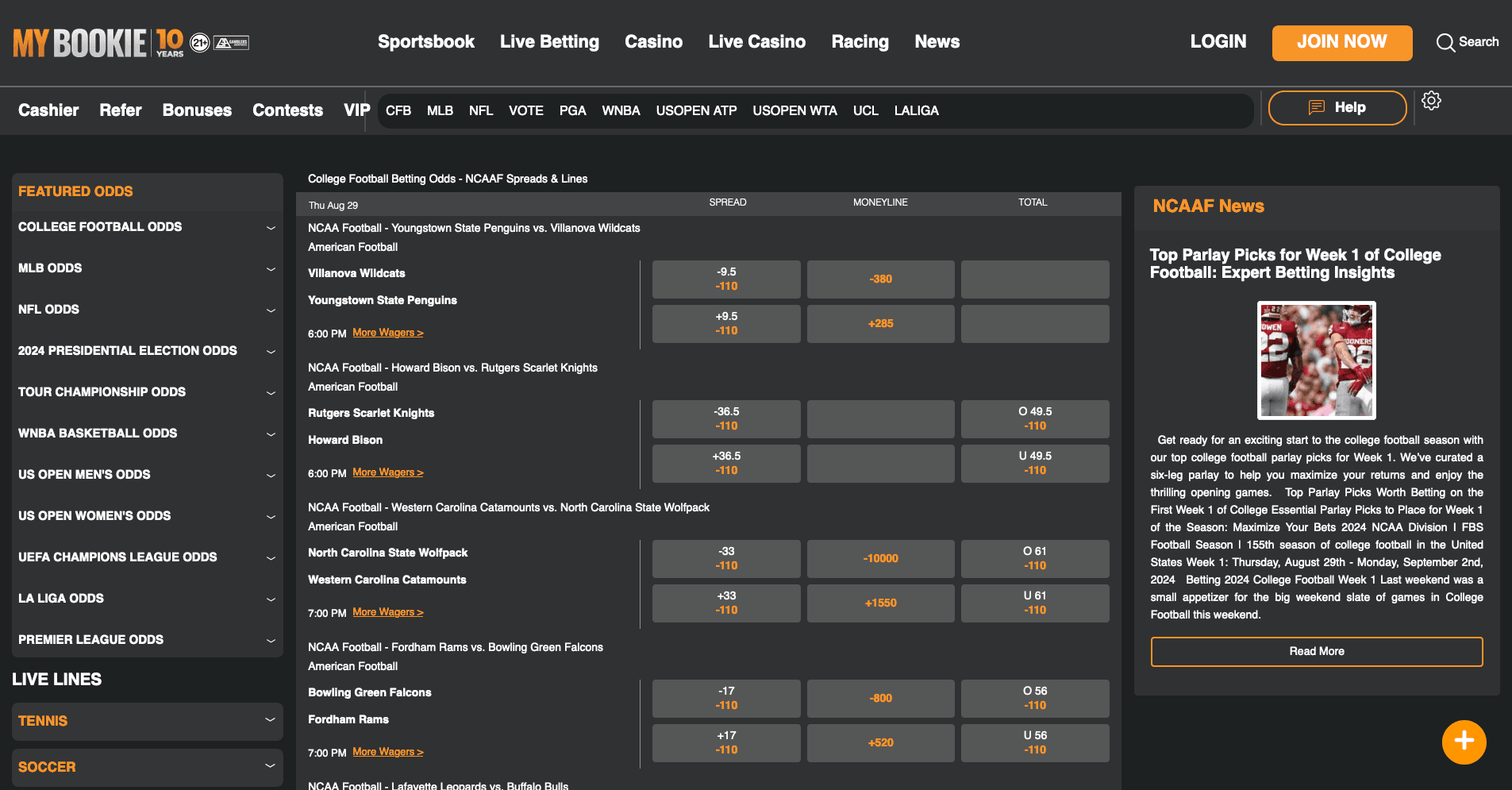This screenshot has height=790, width=1512.
Task: Open the Racing section
Action: (x=860, y=42)
